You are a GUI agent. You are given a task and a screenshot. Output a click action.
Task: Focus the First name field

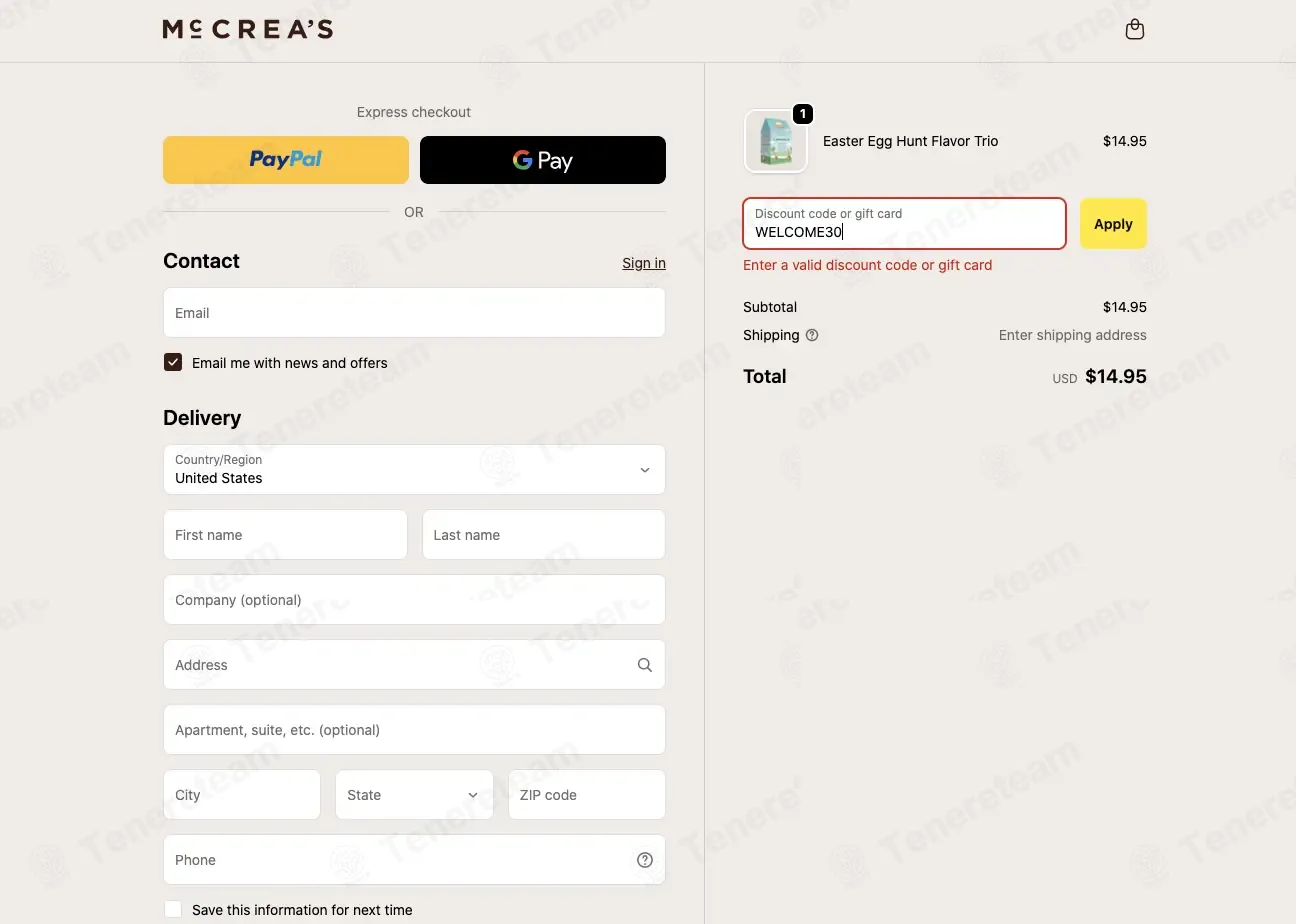coord(285,535)
